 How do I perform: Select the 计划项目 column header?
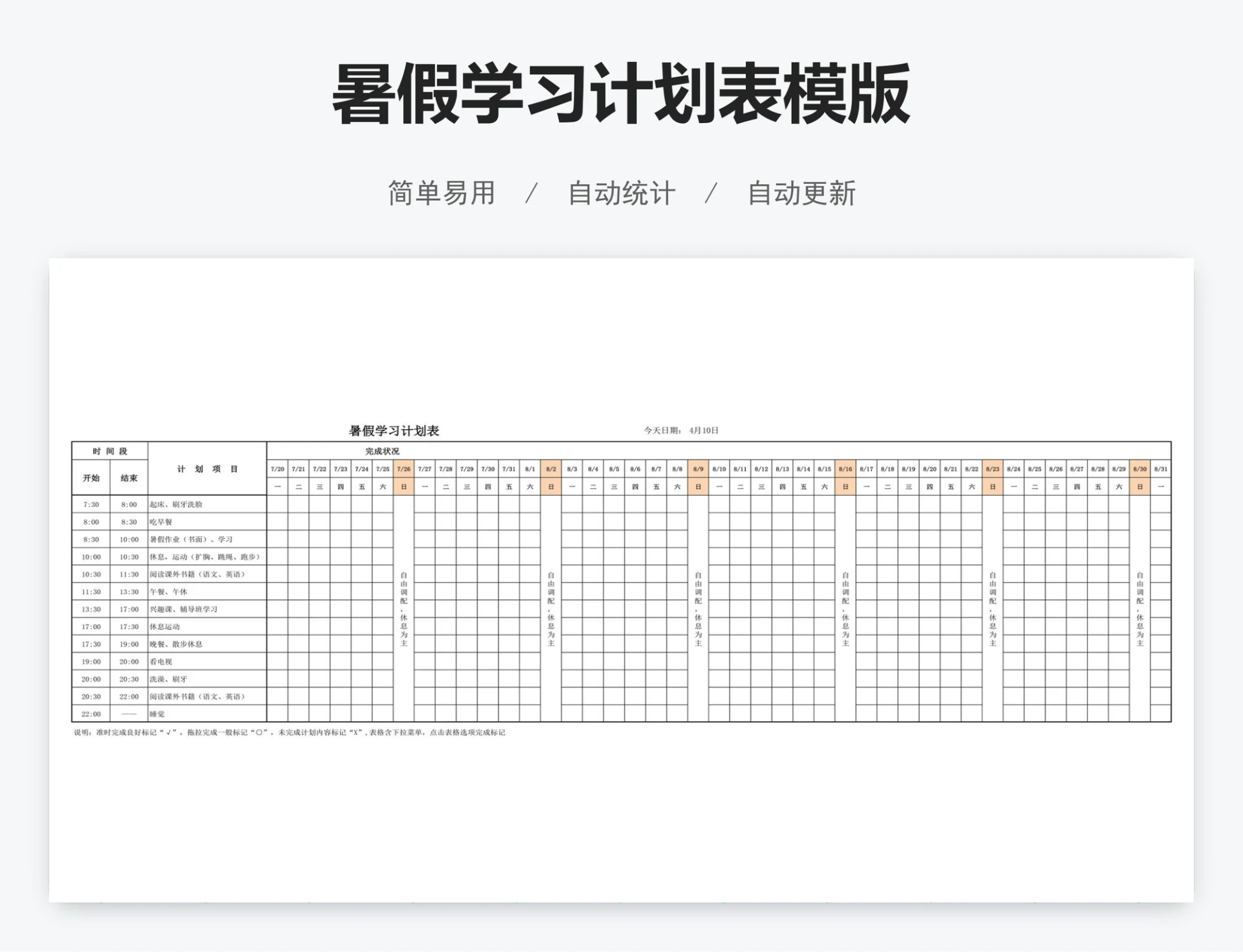point(206,470)
